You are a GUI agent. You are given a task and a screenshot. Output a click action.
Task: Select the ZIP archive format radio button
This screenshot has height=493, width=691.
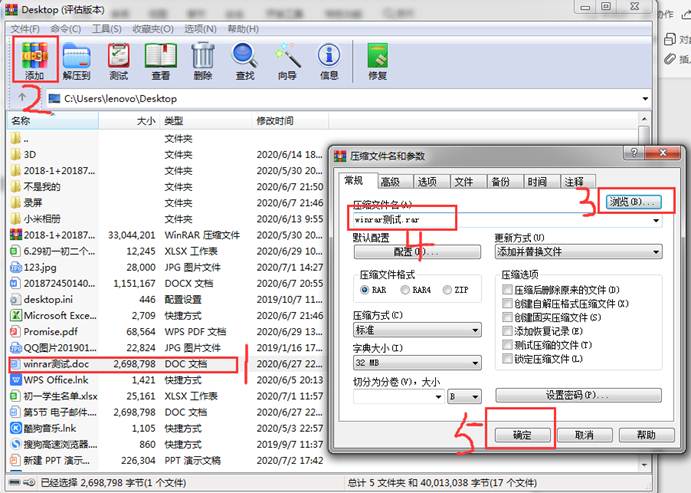[x=444, y=290]
